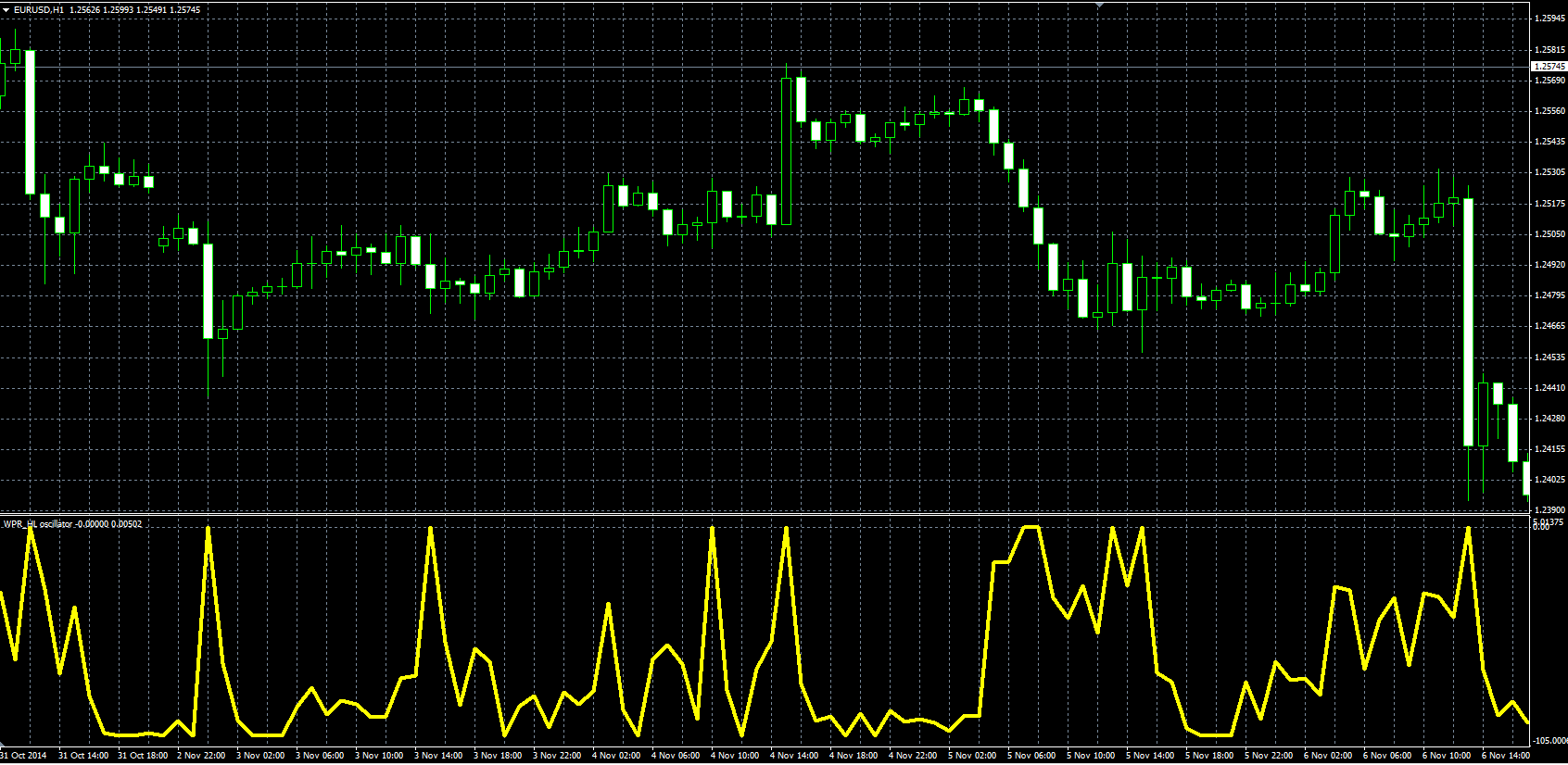Click price scale value 1.25435
This screenshot has height=765, width=1568.
click(1549, 142)
